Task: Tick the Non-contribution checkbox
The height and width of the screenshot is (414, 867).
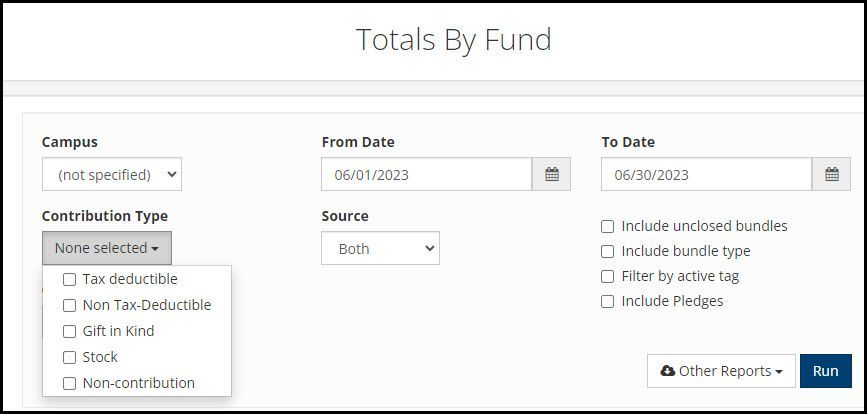Action: tap(69, 384)
